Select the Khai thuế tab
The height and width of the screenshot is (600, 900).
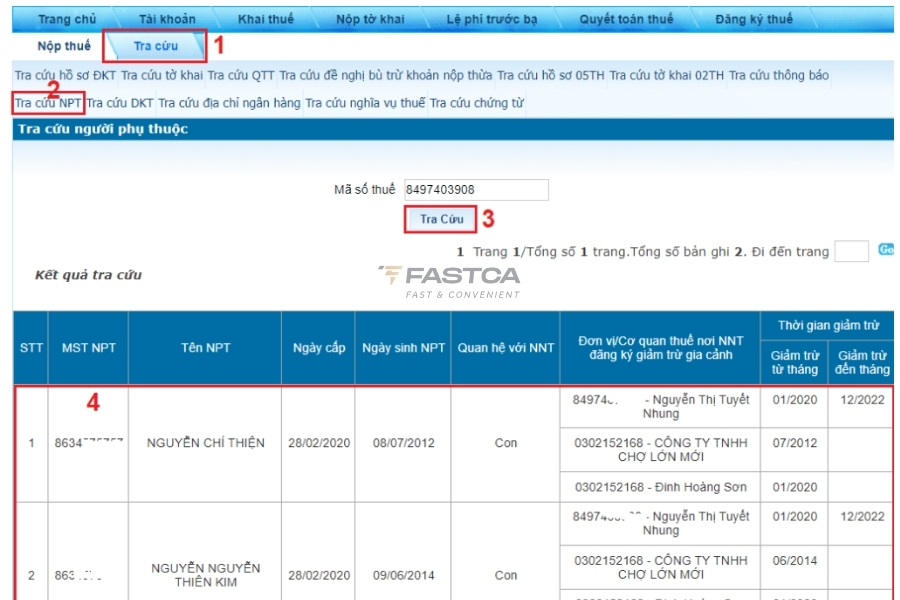(265, 19)
